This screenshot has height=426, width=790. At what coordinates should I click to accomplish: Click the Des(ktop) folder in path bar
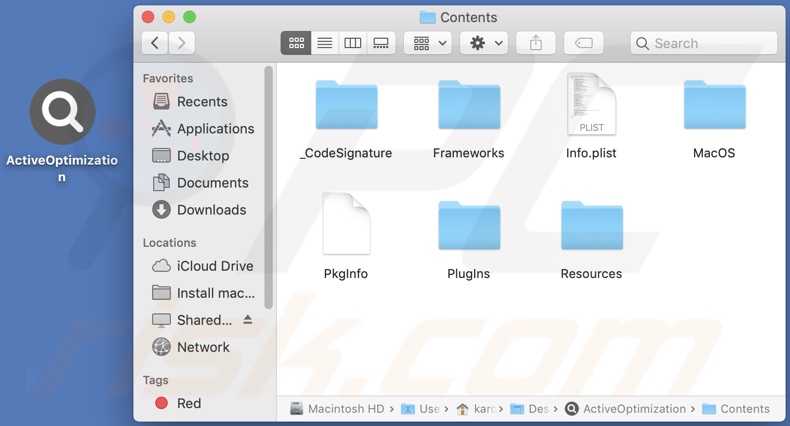pyautogui.click(x=530, y=409)
